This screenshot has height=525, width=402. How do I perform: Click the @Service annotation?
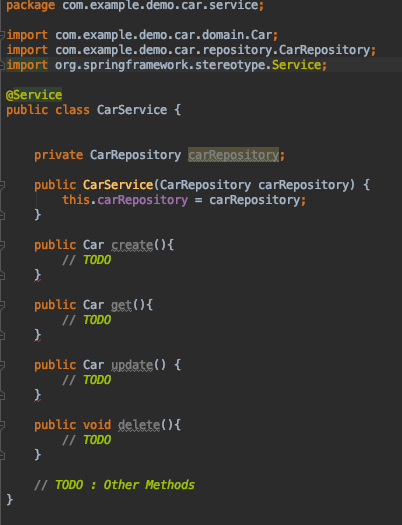pyautogui.click(x=34, y=95)
